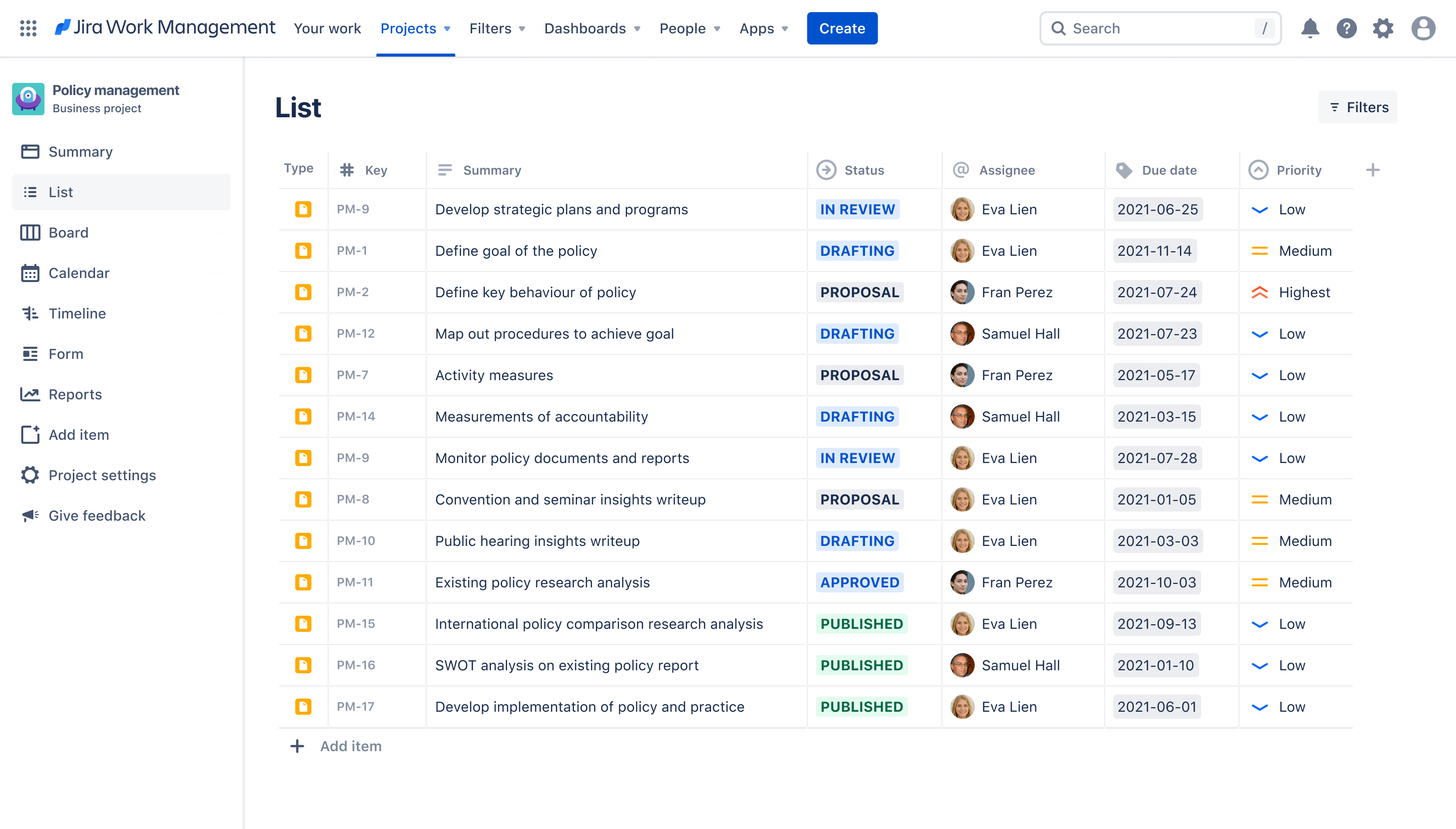Click the Add item icon
Viewport: 1456px width, 829px height.
(x=30, y=434)
